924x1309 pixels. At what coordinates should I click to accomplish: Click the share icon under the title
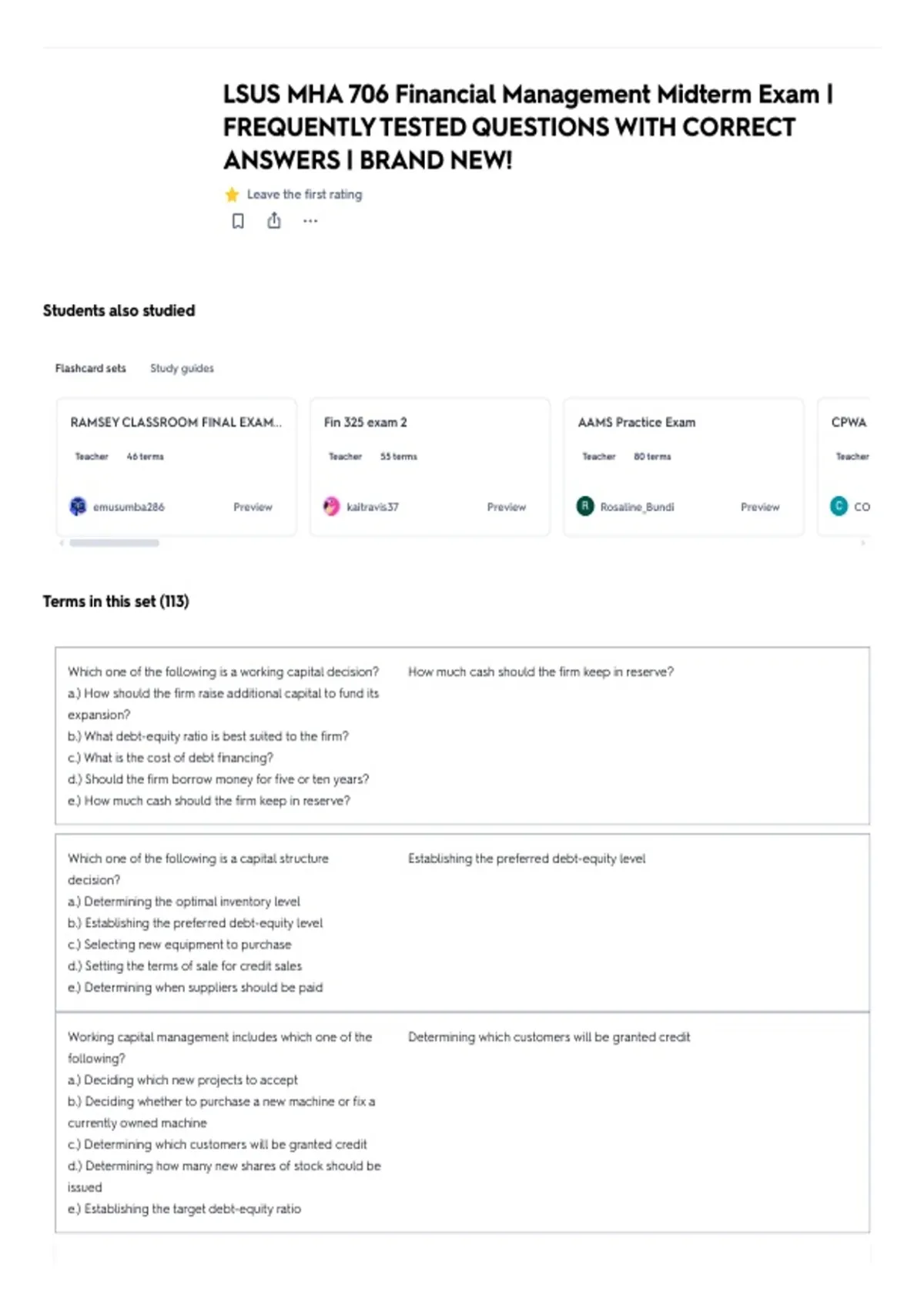click(x=274, y=221)
